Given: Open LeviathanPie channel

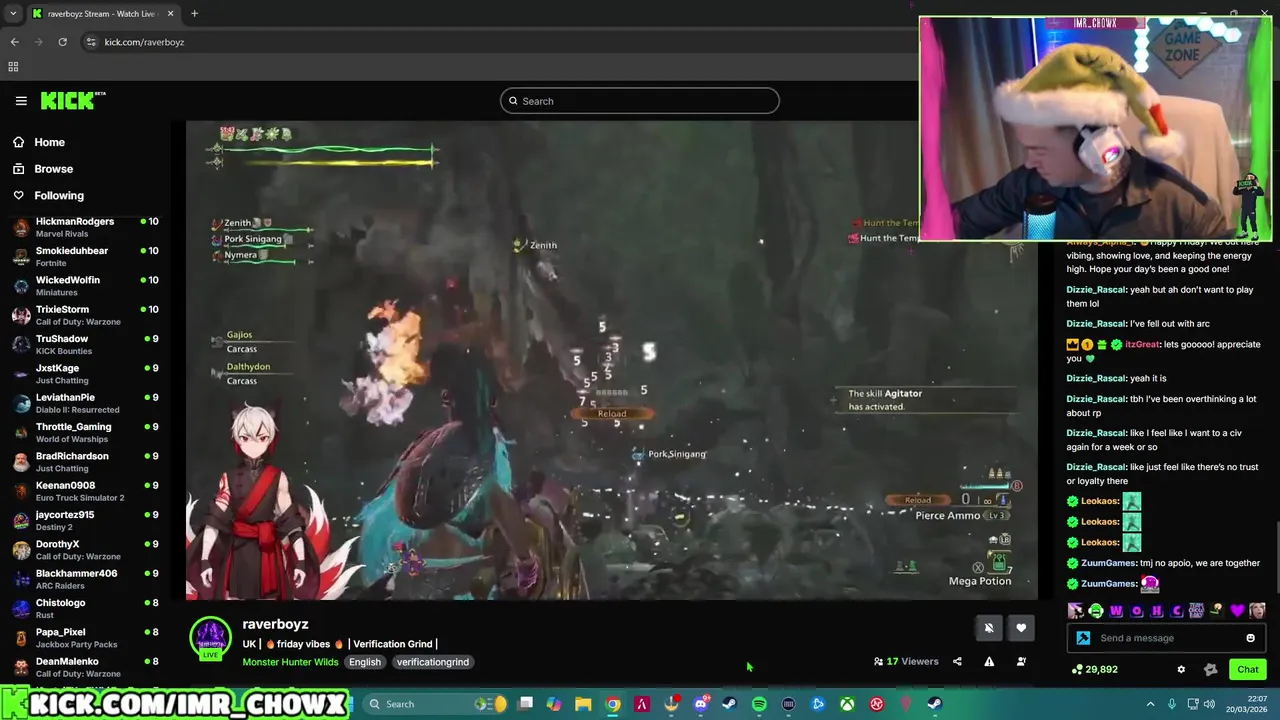Looking at the screenshot, I should click(85, 403).
